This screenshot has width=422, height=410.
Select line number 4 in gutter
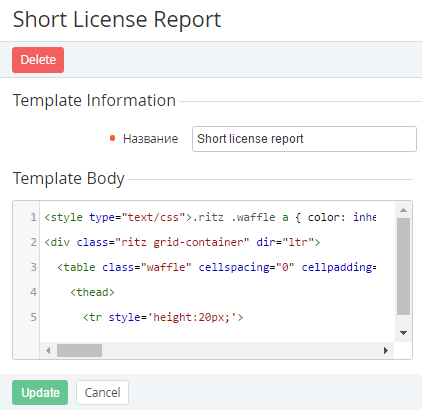(33, 292)
